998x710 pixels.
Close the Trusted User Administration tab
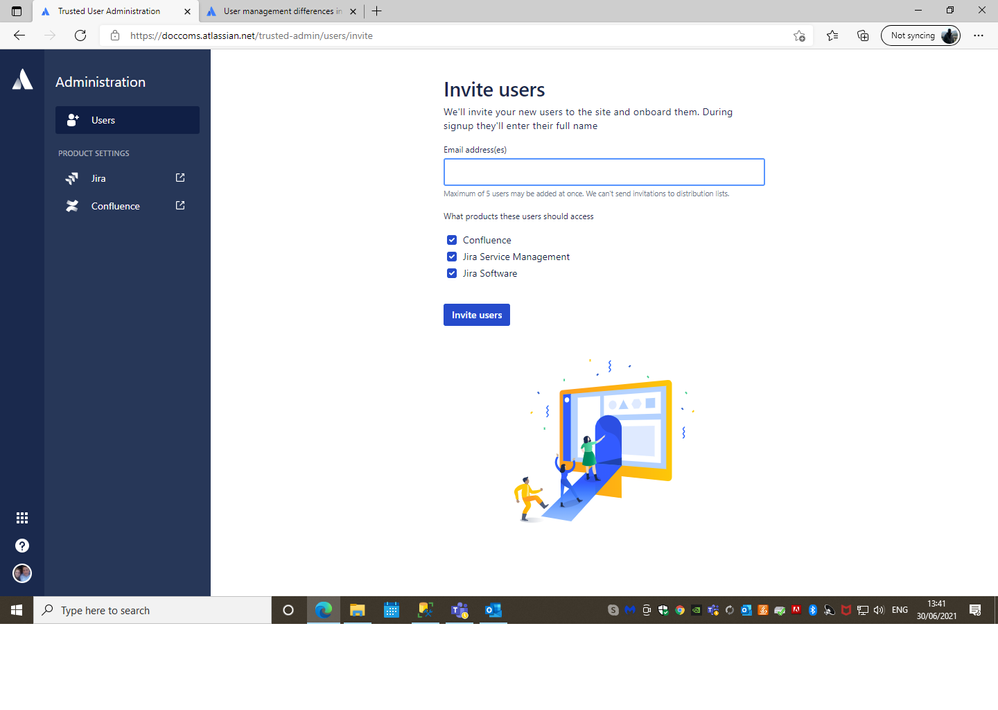(187, 11)
